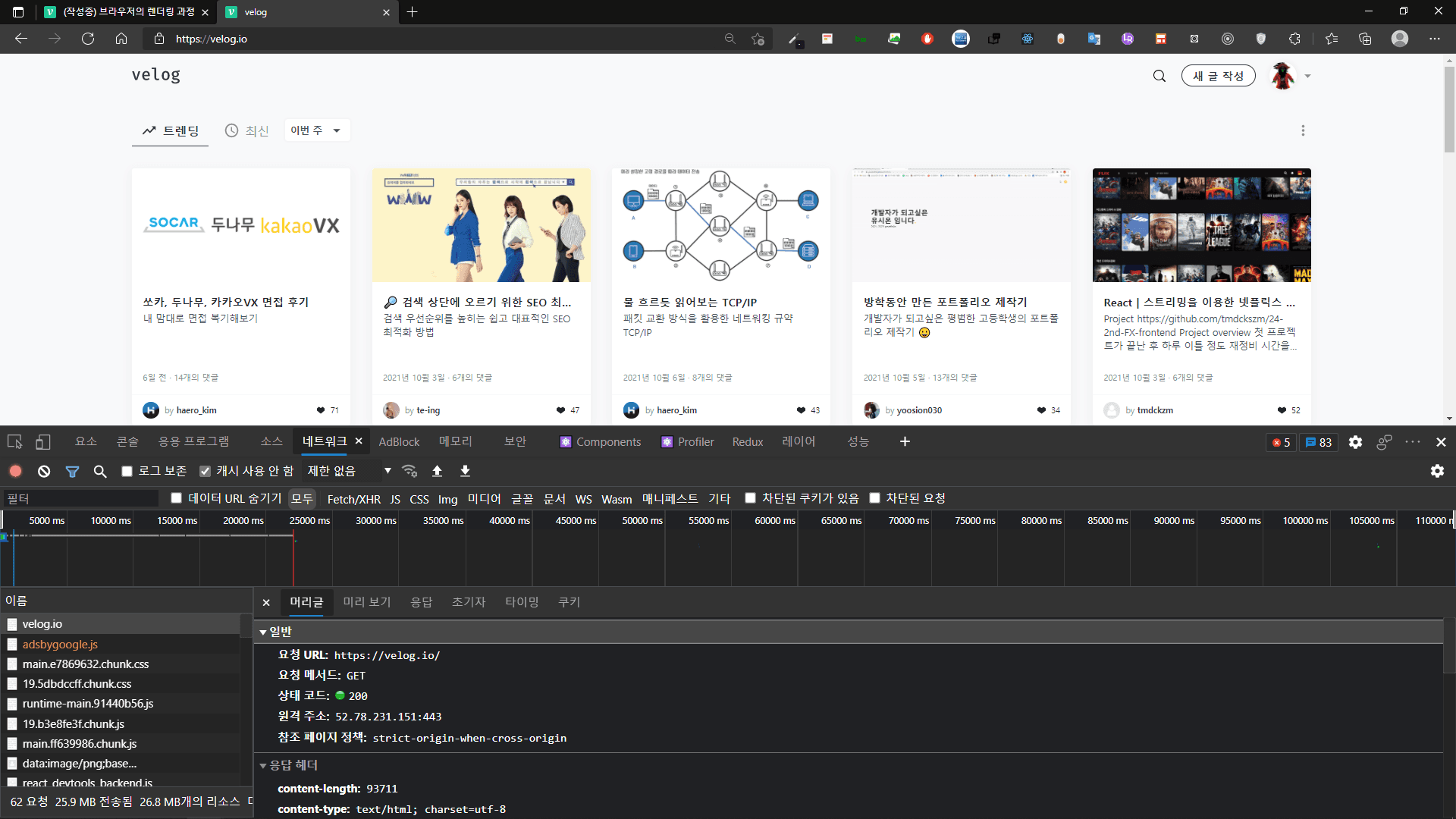Select adsbygoogle.js in request list

(60, 645)
